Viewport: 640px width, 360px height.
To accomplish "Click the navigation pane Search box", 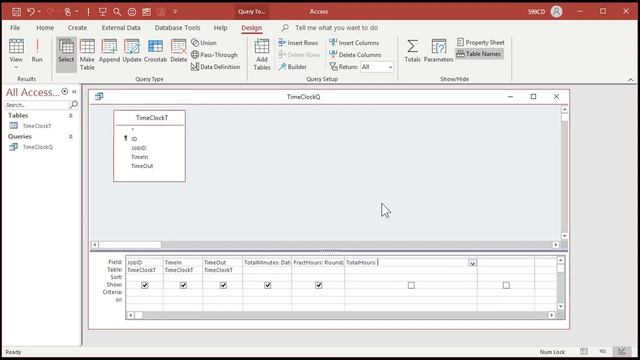I will (37, 105).
